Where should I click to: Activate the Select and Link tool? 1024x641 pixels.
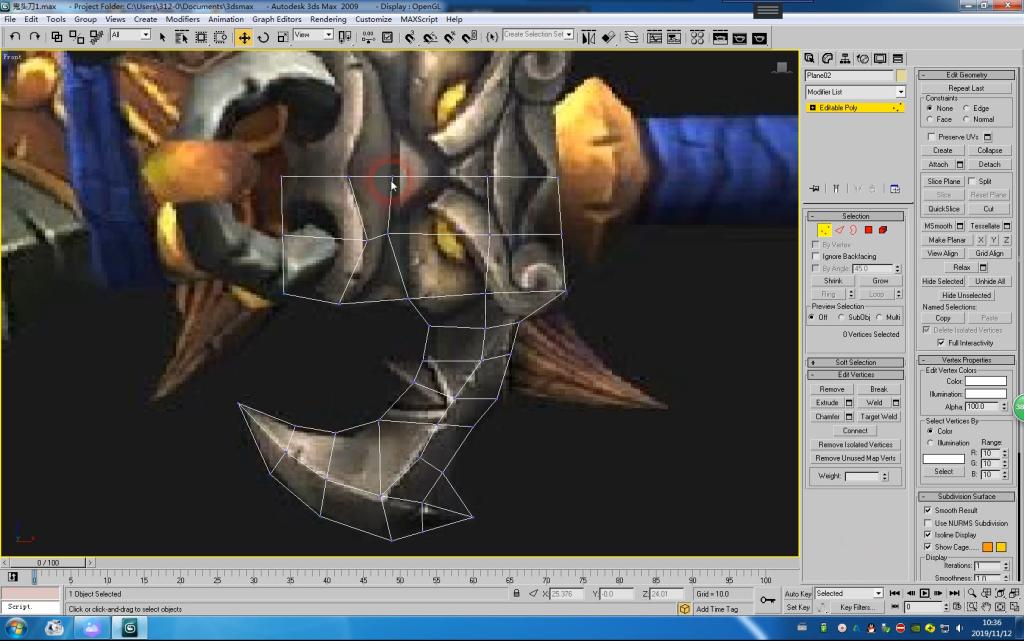[57, 37]
